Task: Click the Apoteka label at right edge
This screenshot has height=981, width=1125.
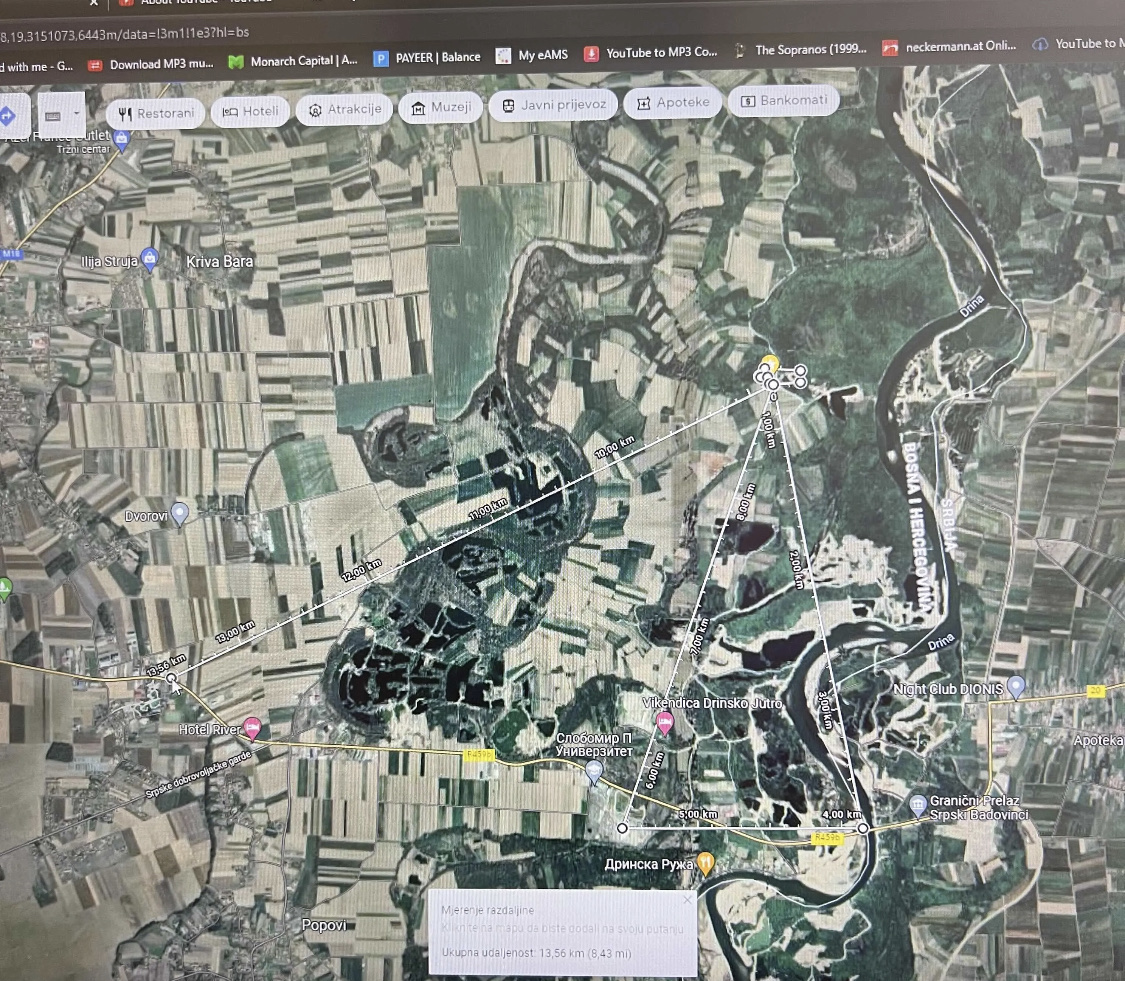Action: click(1098, 740)
